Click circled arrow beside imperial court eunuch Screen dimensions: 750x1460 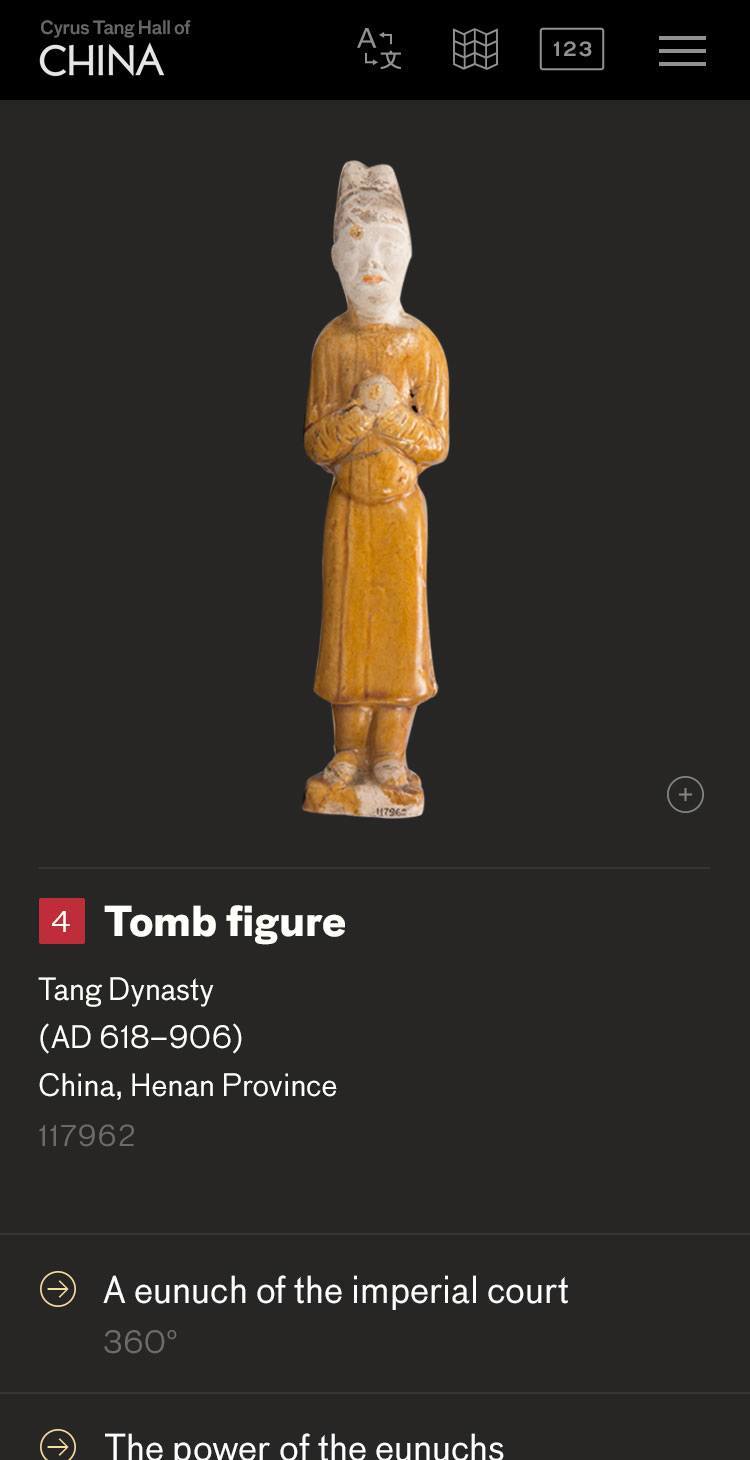pyautogui.click(x=58, y=1289)
